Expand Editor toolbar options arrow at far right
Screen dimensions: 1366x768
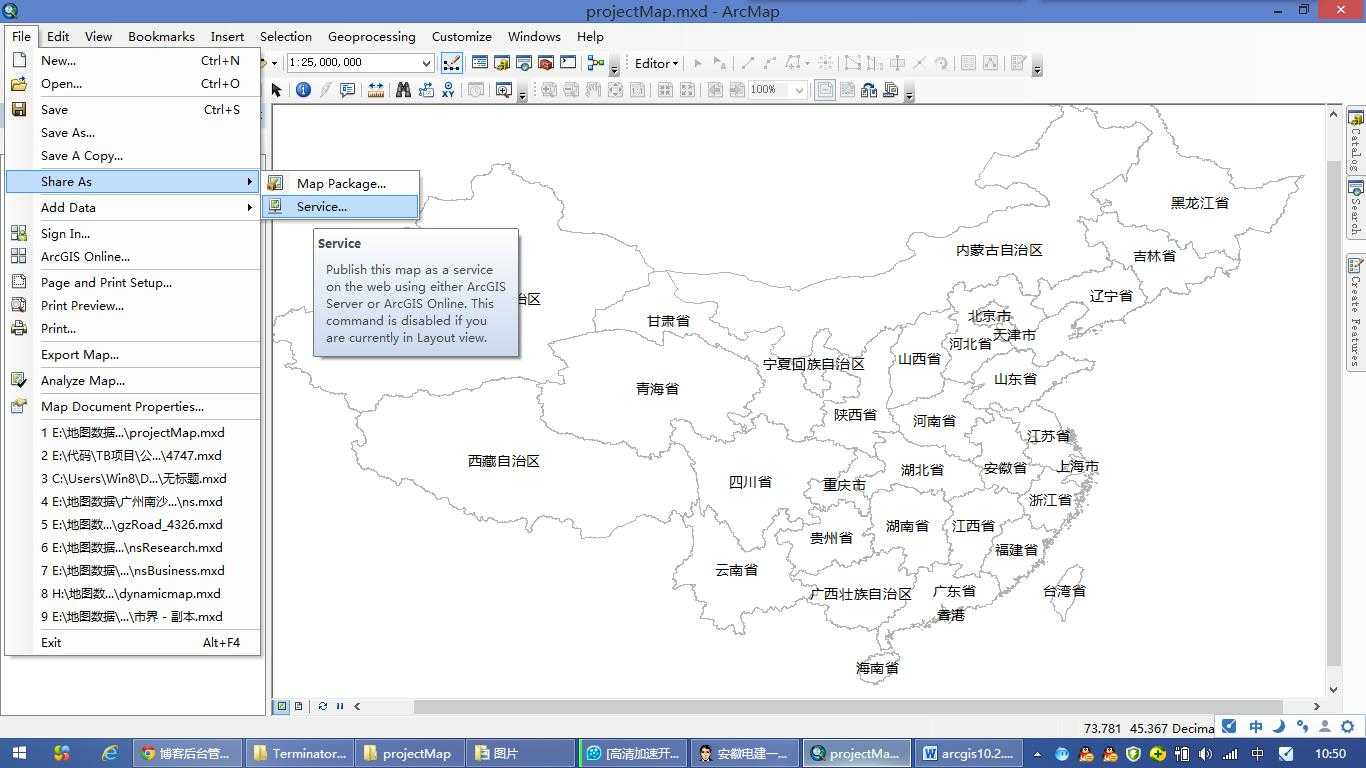[x=1037, y=70]
